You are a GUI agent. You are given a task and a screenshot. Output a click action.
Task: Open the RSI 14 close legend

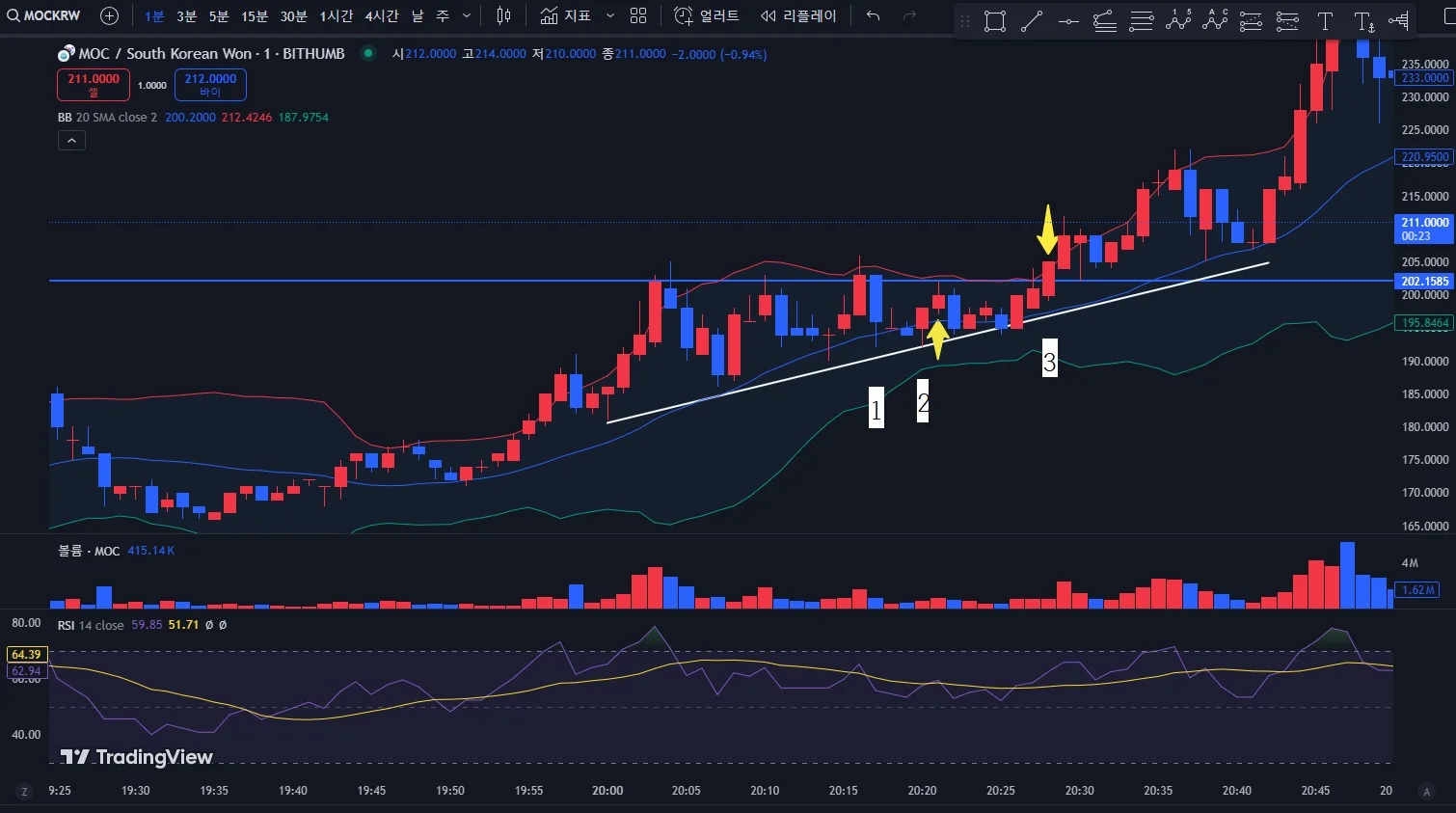pos(91,625)
